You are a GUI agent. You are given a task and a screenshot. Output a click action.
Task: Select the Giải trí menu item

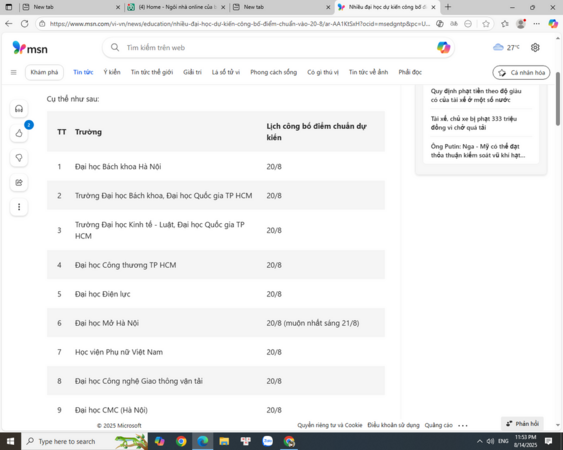[x=192, y=72]
